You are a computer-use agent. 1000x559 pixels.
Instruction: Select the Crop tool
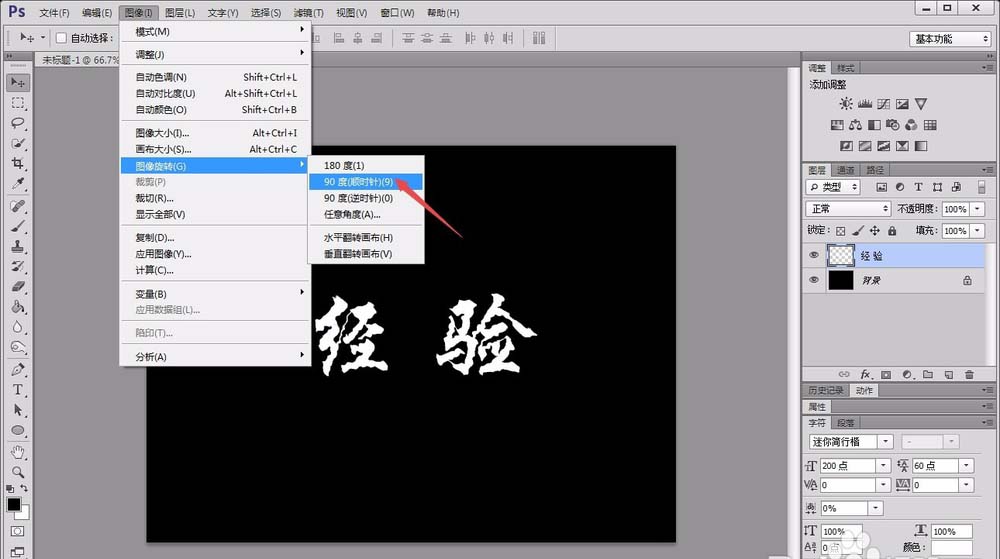click(18, 164)
